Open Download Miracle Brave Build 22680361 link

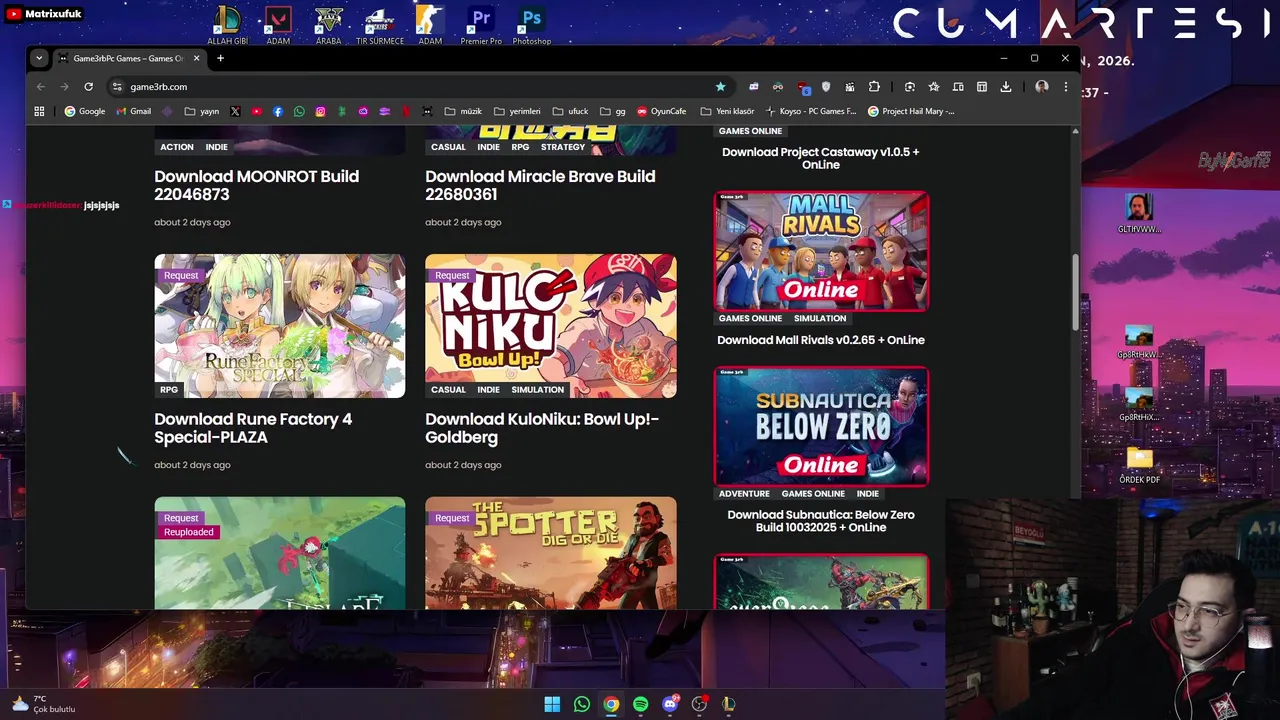pos(540,185)
